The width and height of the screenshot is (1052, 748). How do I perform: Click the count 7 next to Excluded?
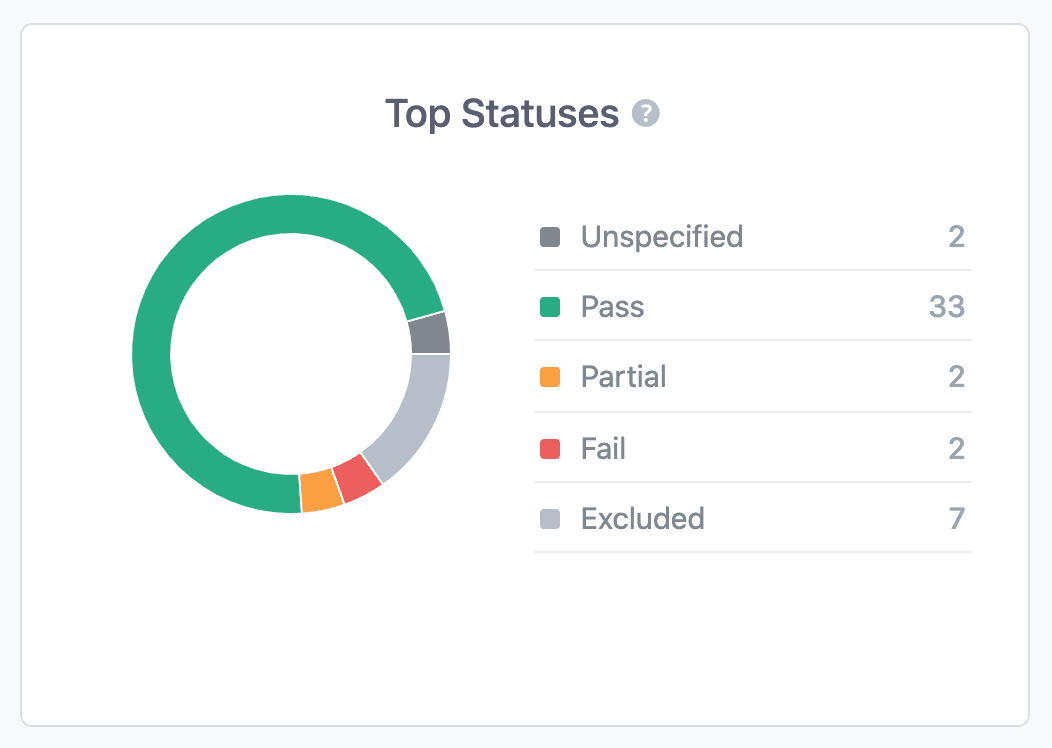point(957,519)
